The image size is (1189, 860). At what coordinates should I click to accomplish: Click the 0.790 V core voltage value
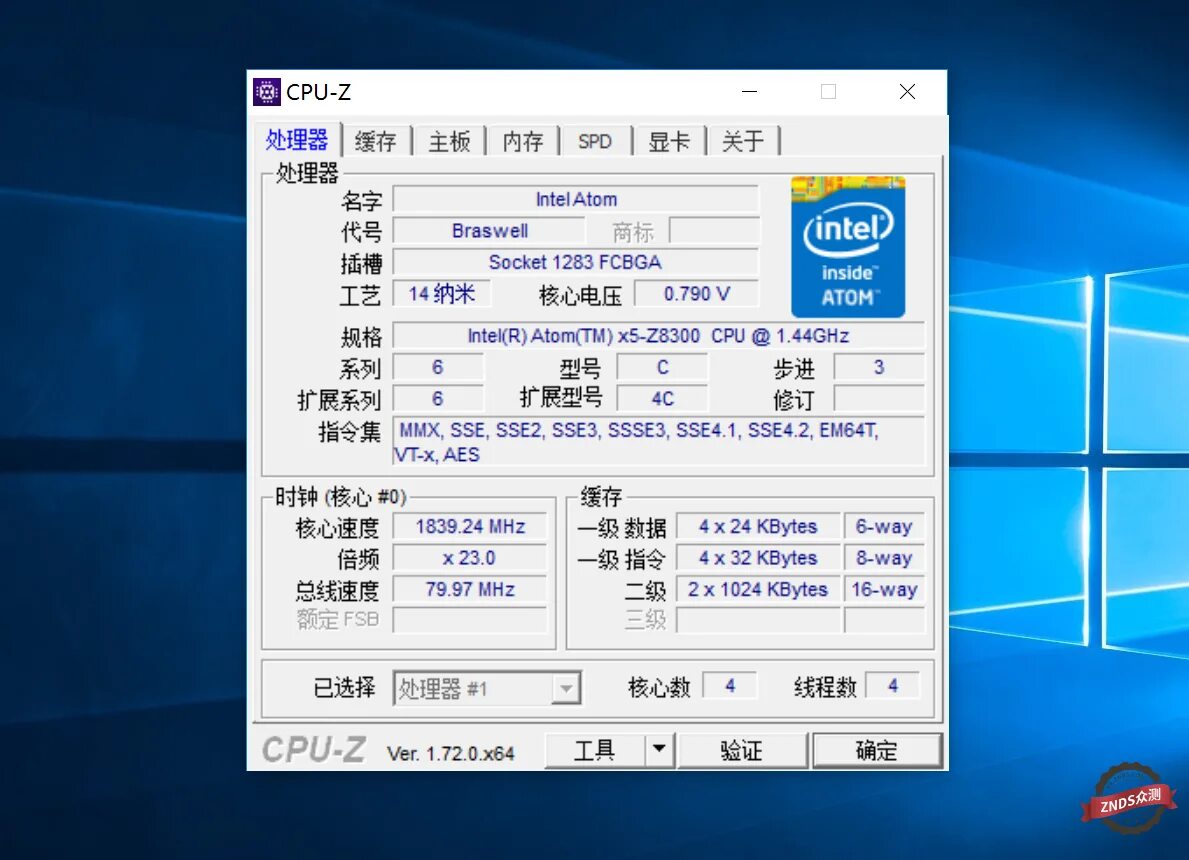point(696,293)
